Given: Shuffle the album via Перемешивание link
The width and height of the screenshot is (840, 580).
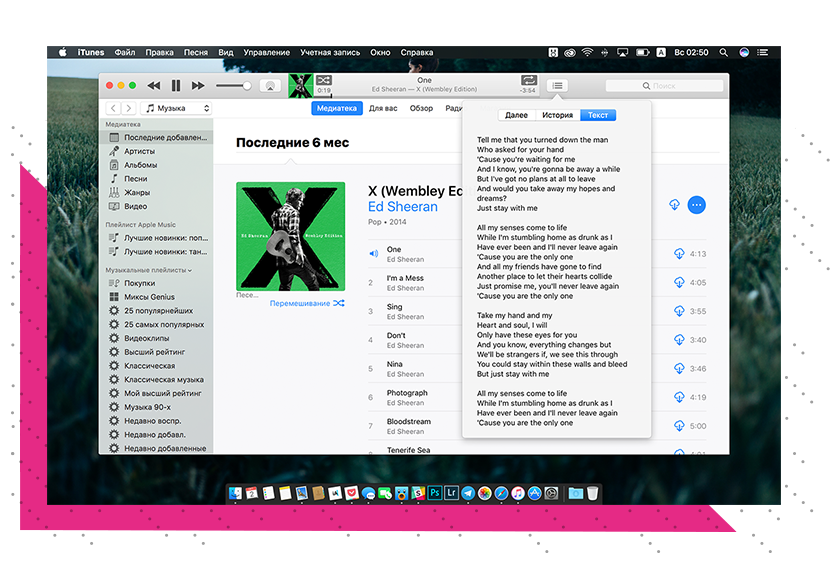Looking at the screenshot, I should 307,303.
